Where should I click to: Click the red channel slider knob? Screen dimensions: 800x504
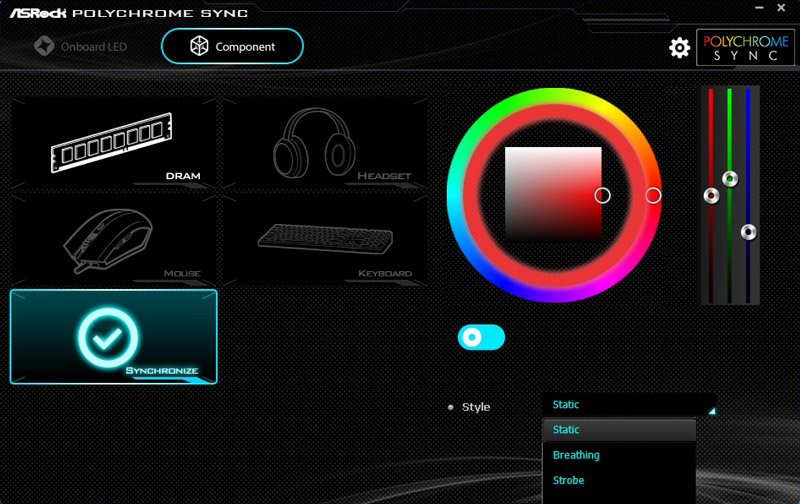click(x=711, y=195)
